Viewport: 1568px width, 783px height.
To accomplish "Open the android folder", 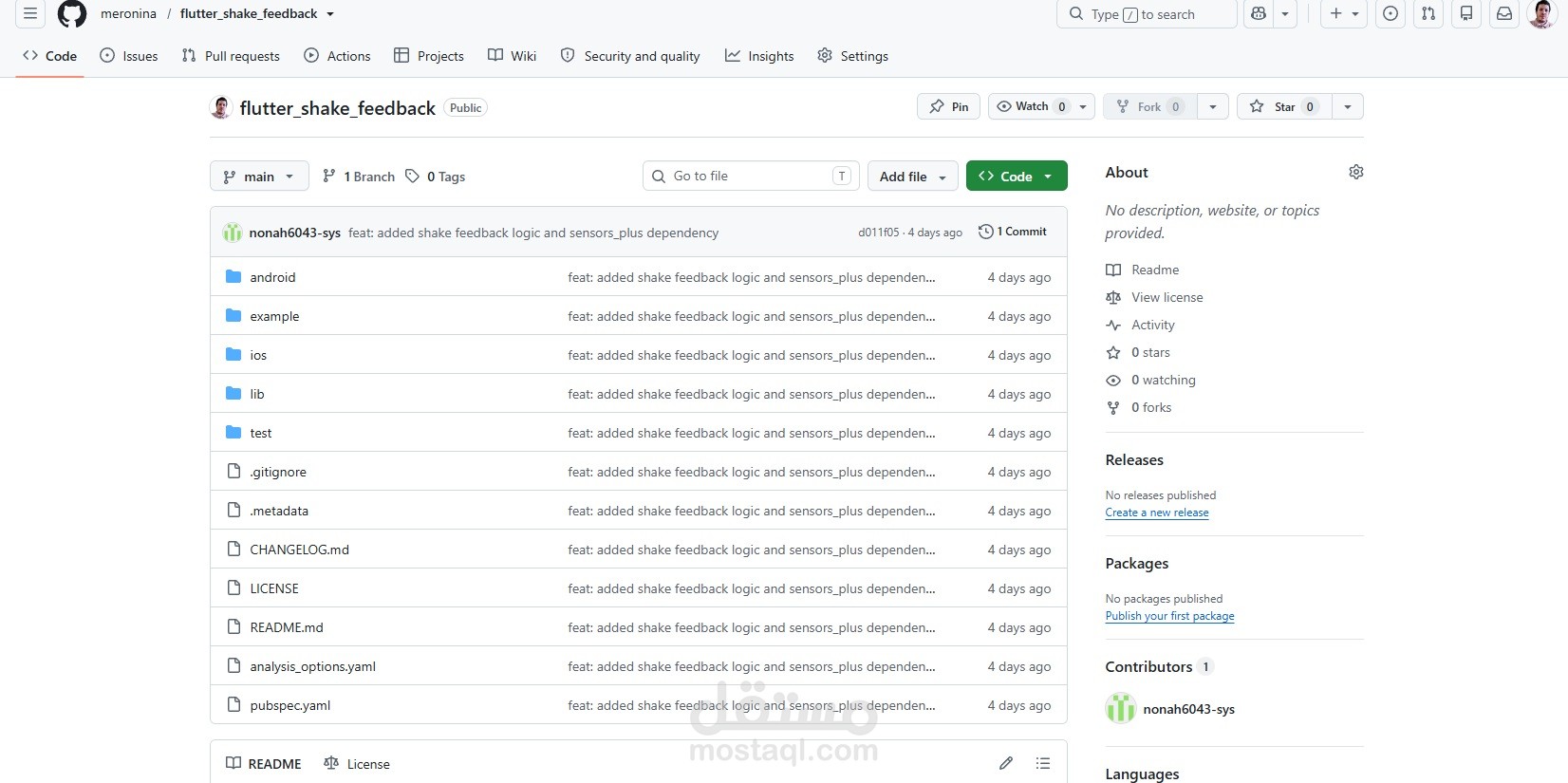I will click(272, 277).
